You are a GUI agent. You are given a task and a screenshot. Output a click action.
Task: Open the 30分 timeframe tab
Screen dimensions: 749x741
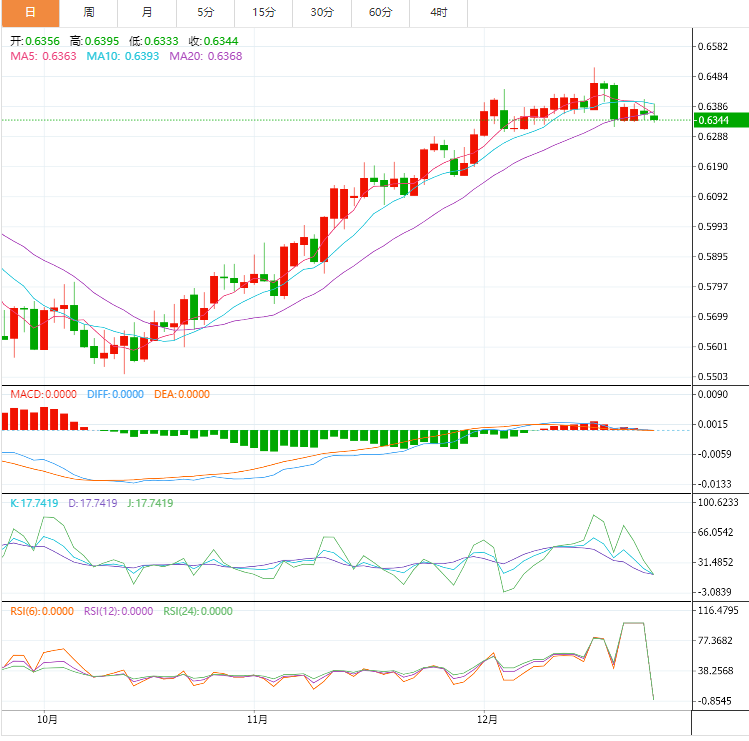point(322,13)
